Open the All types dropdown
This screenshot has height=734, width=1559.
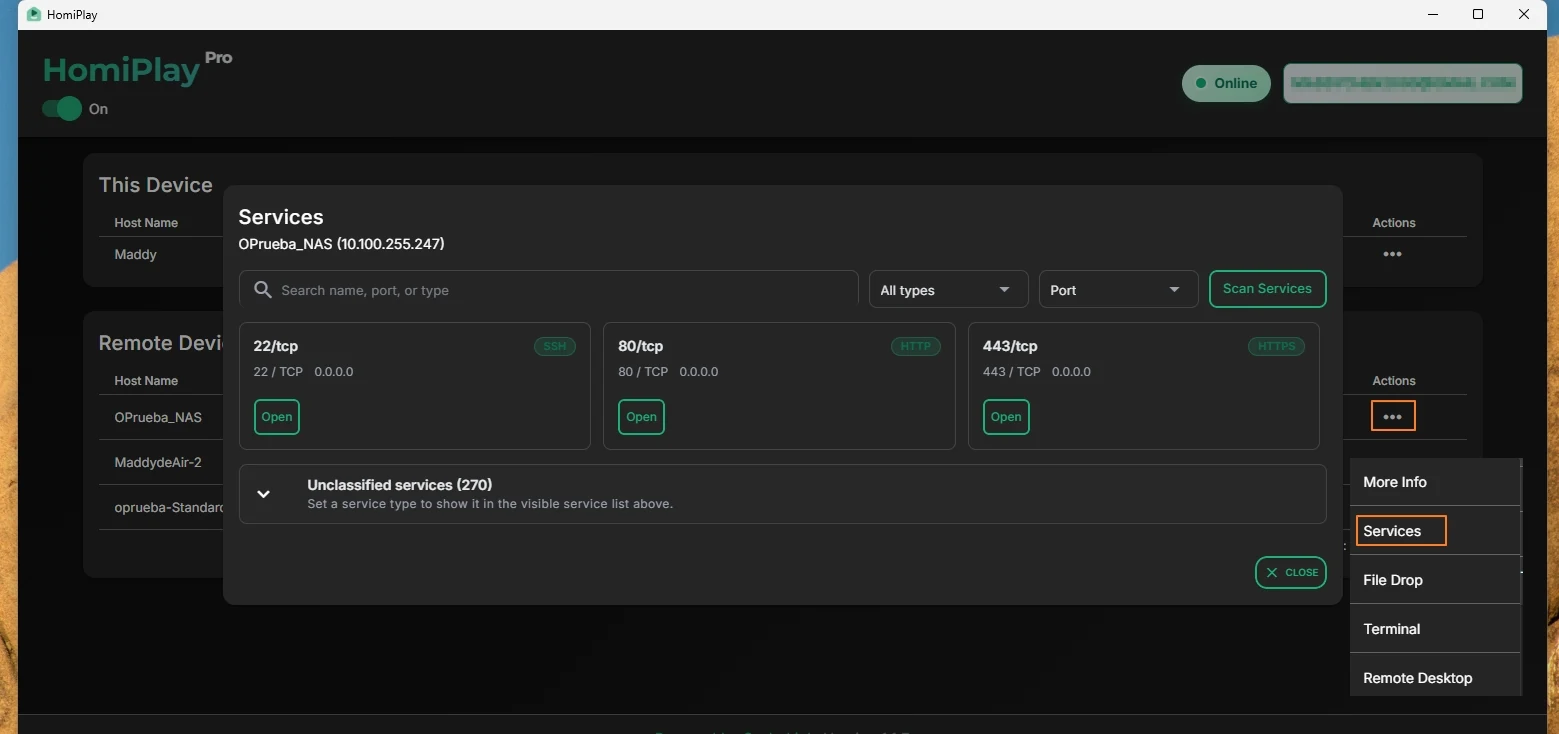[x=948, y=290]
